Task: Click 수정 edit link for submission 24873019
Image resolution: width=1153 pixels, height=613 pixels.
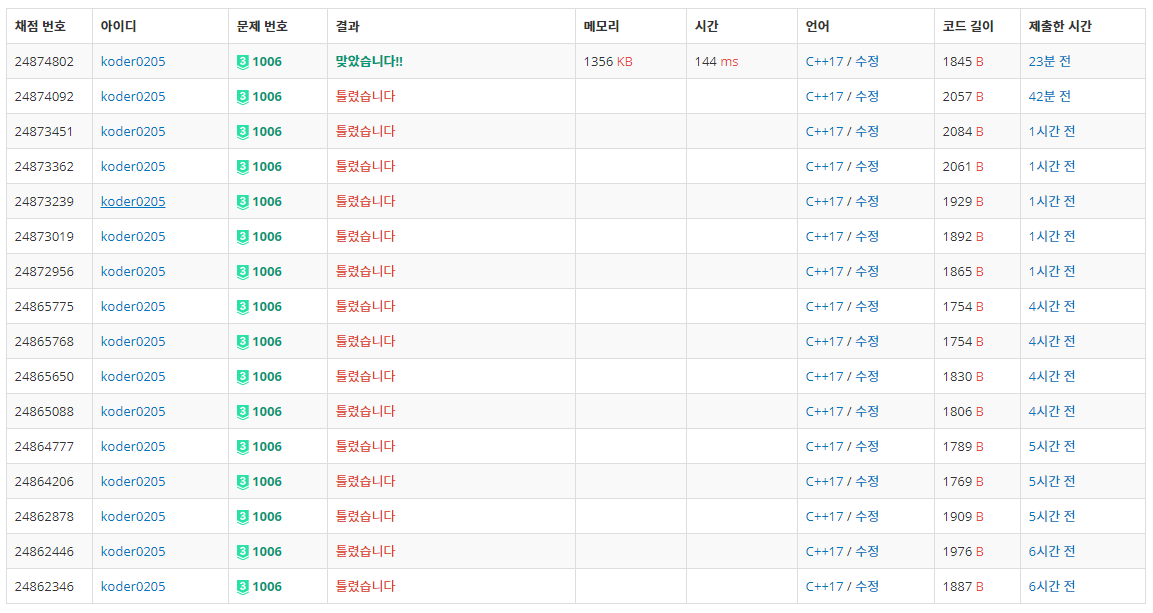Action: click(867, 237)
